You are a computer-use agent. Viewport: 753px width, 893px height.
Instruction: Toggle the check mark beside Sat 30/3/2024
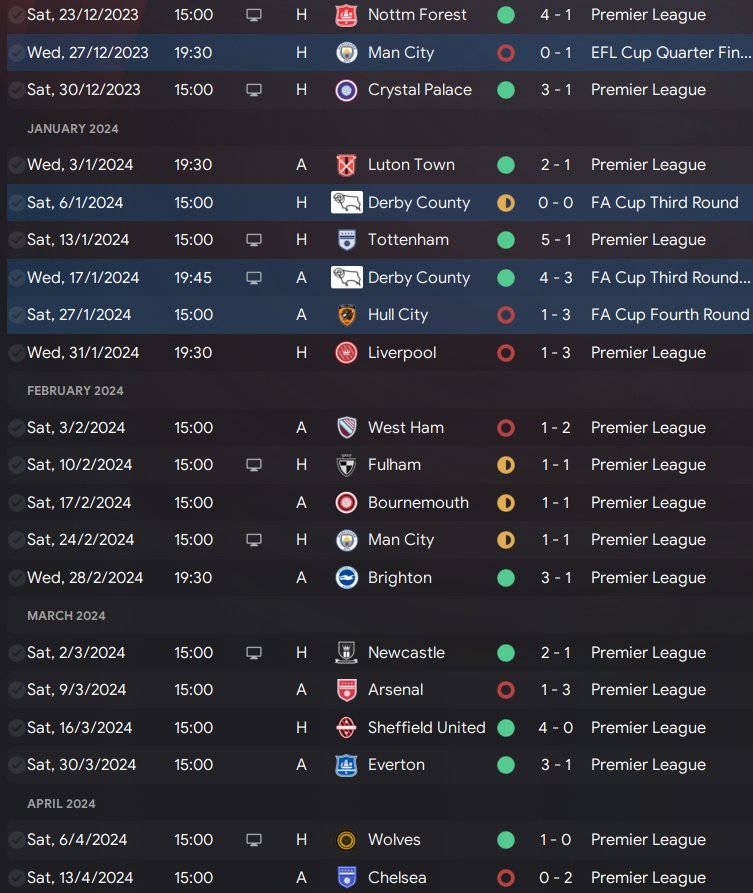click(x=16, y=765)
